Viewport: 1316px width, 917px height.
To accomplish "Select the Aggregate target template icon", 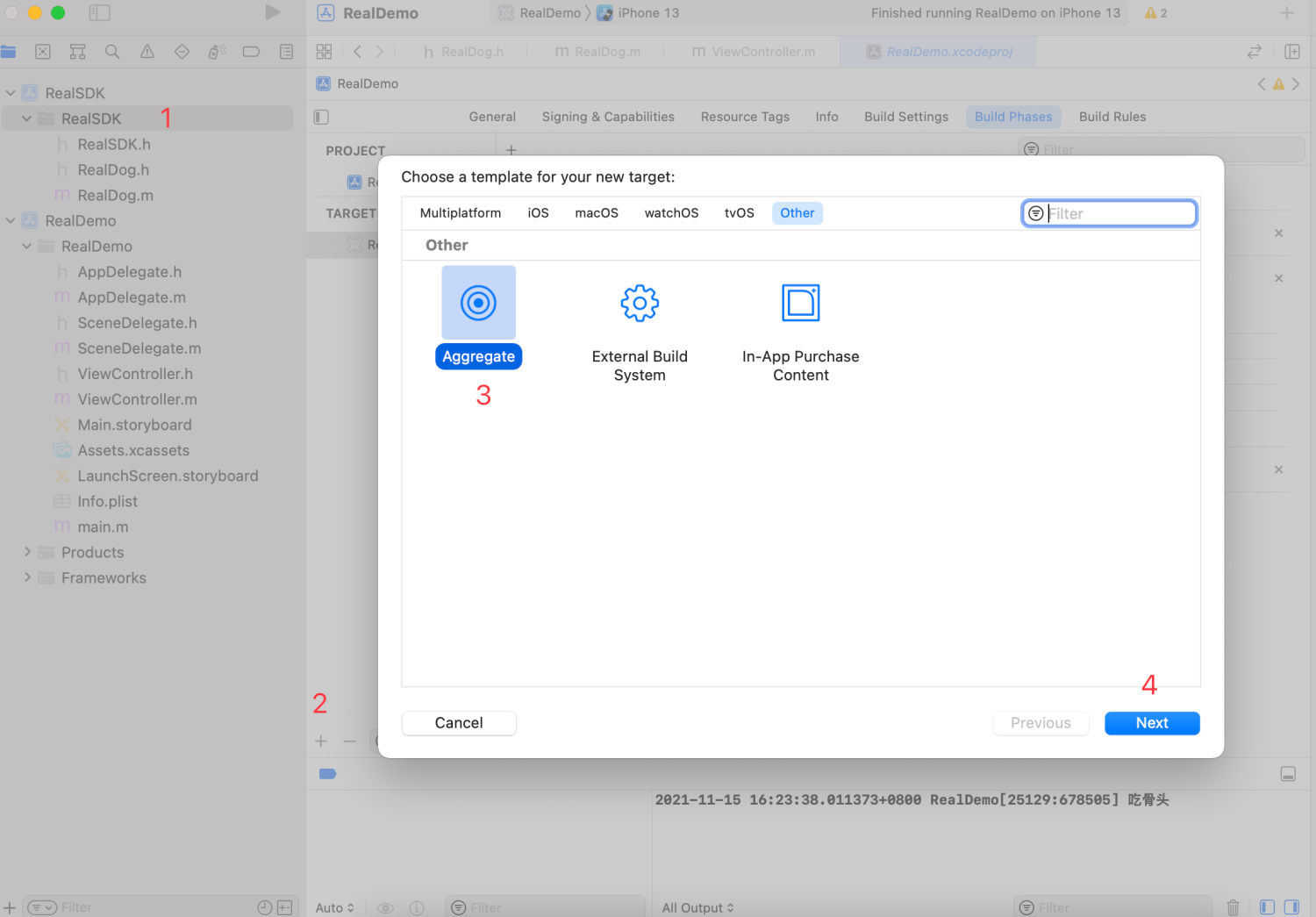I will click(x=478, y=303).
